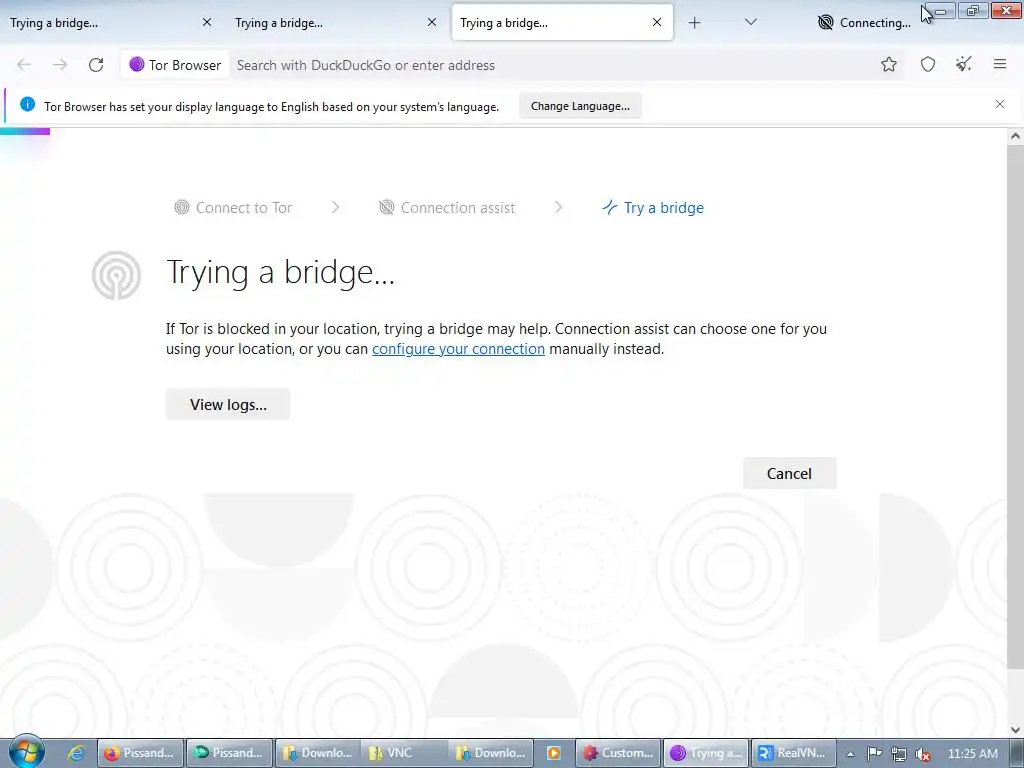
Task: Open a new tab with the plus button
Action: pos(695,23)
